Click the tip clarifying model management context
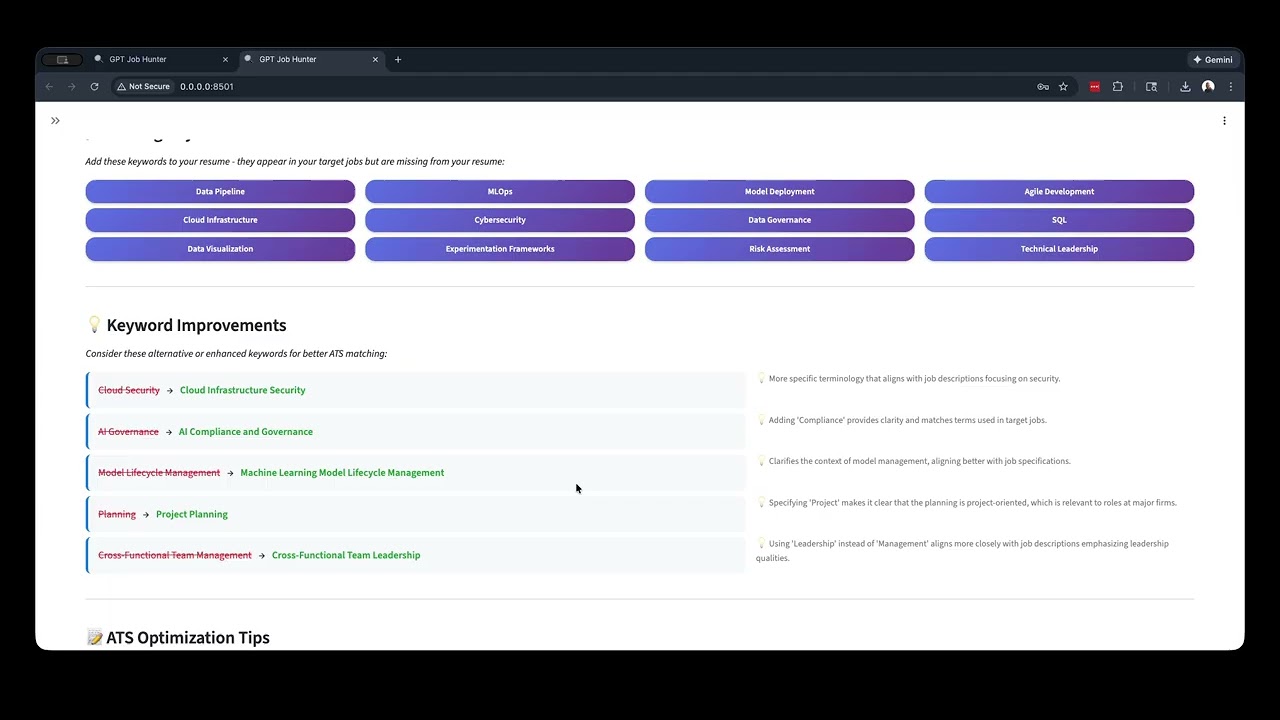 (x=913, y=461)
